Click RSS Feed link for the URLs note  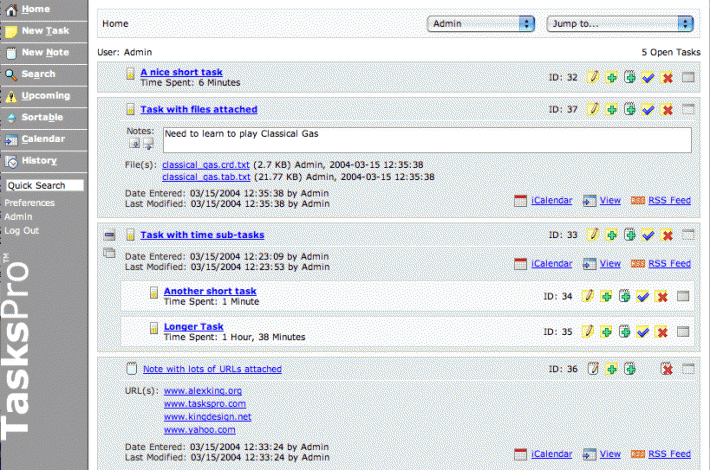[x=669, y=454]
